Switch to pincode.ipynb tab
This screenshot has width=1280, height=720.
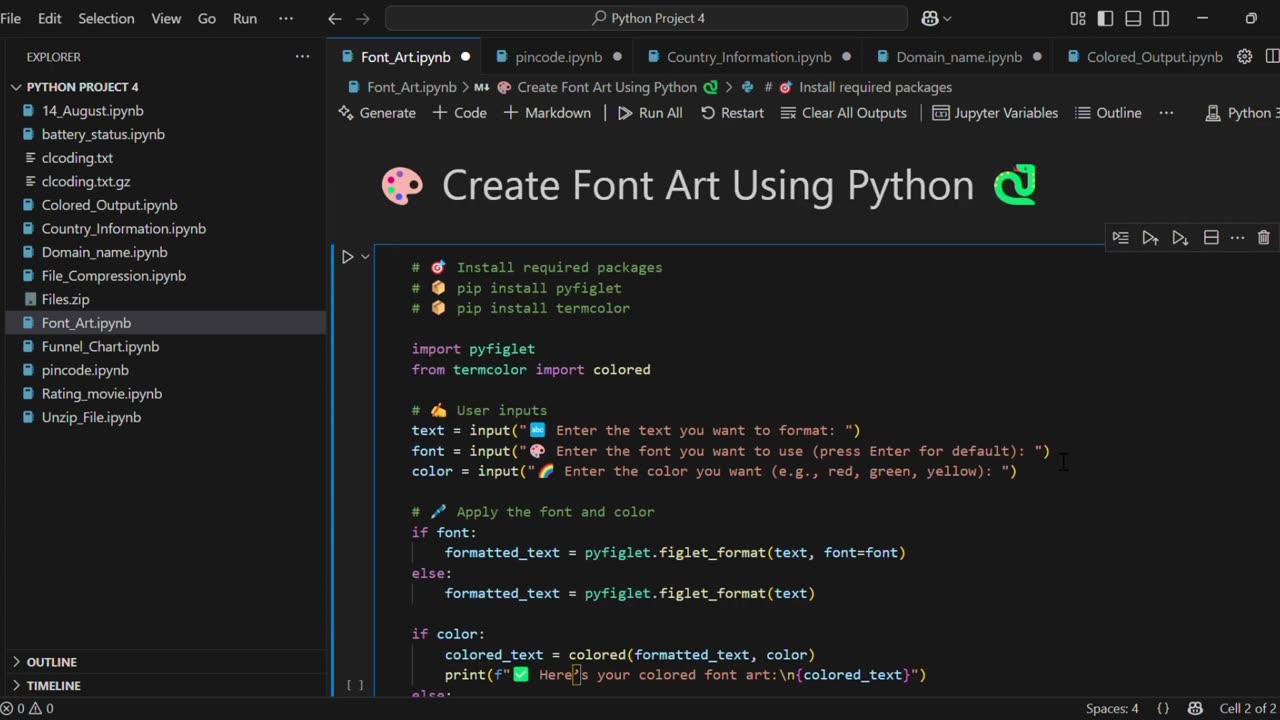(558, 57)
